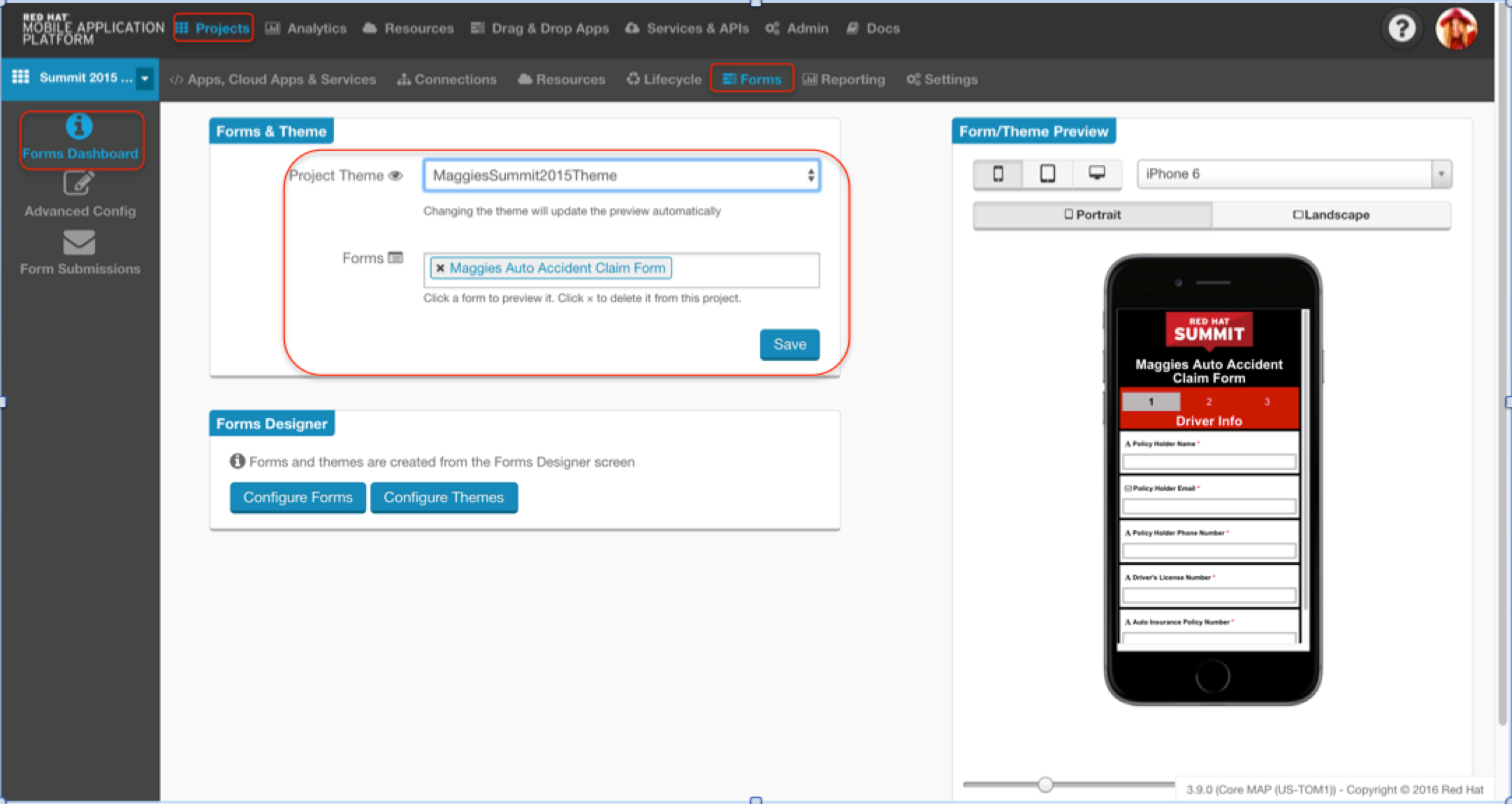Remove Maggies Auto Accident Claim Form tag
1512x804 pixels.
[x=440, y=268]
